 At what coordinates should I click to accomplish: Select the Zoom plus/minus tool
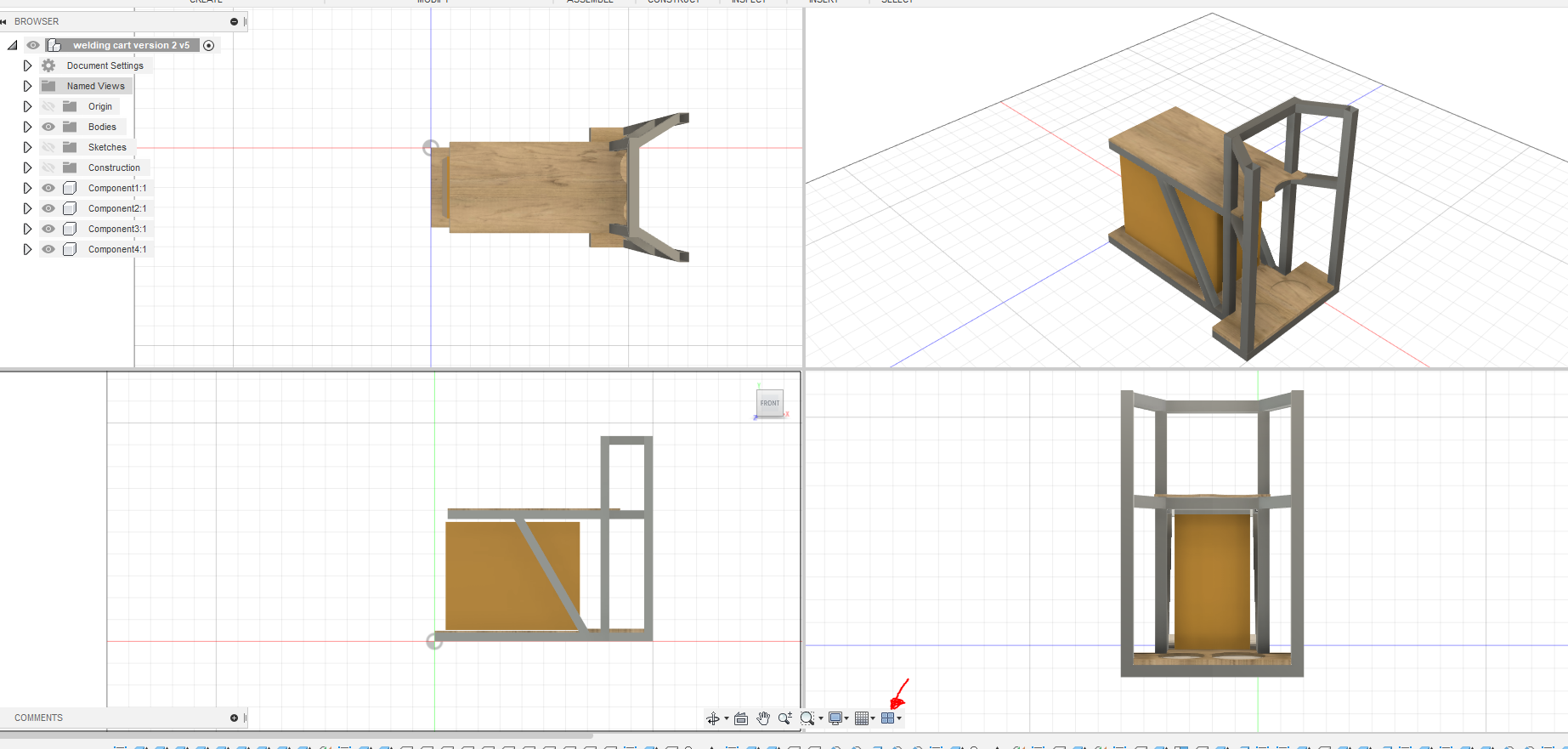pyautogui.click(x=784, y=719)
